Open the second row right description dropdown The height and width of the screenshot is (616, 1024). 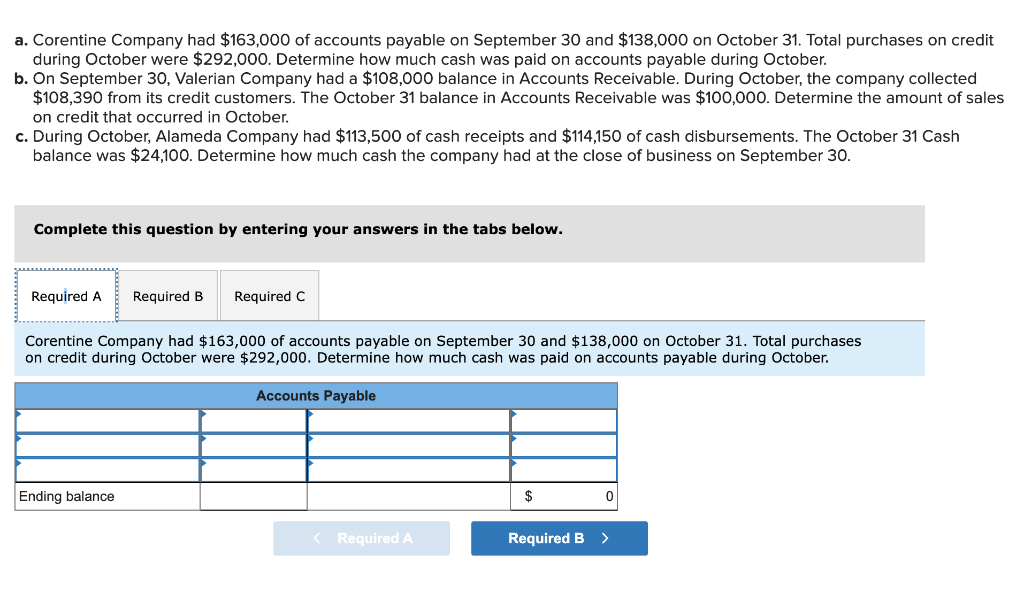pos(407,445)
